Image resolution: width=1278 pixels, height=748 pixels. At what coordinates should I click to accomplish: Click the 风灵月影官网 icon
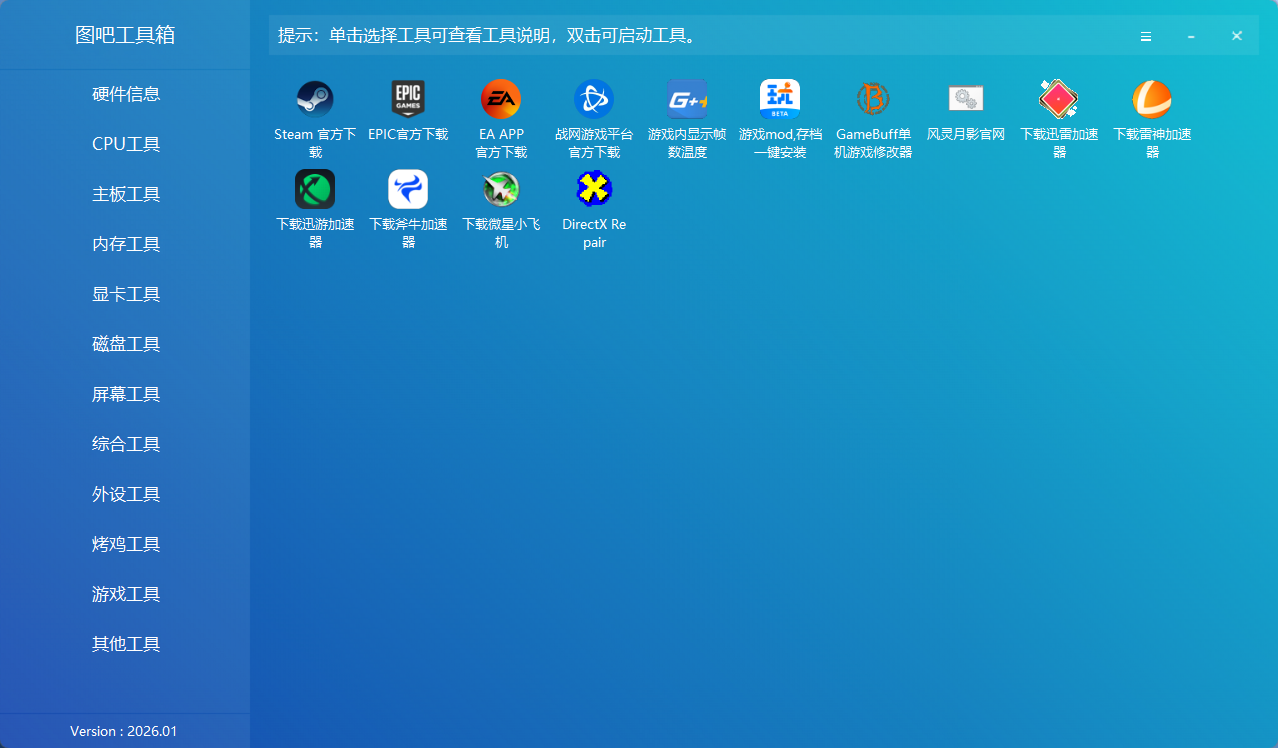[x=966, y=100]
